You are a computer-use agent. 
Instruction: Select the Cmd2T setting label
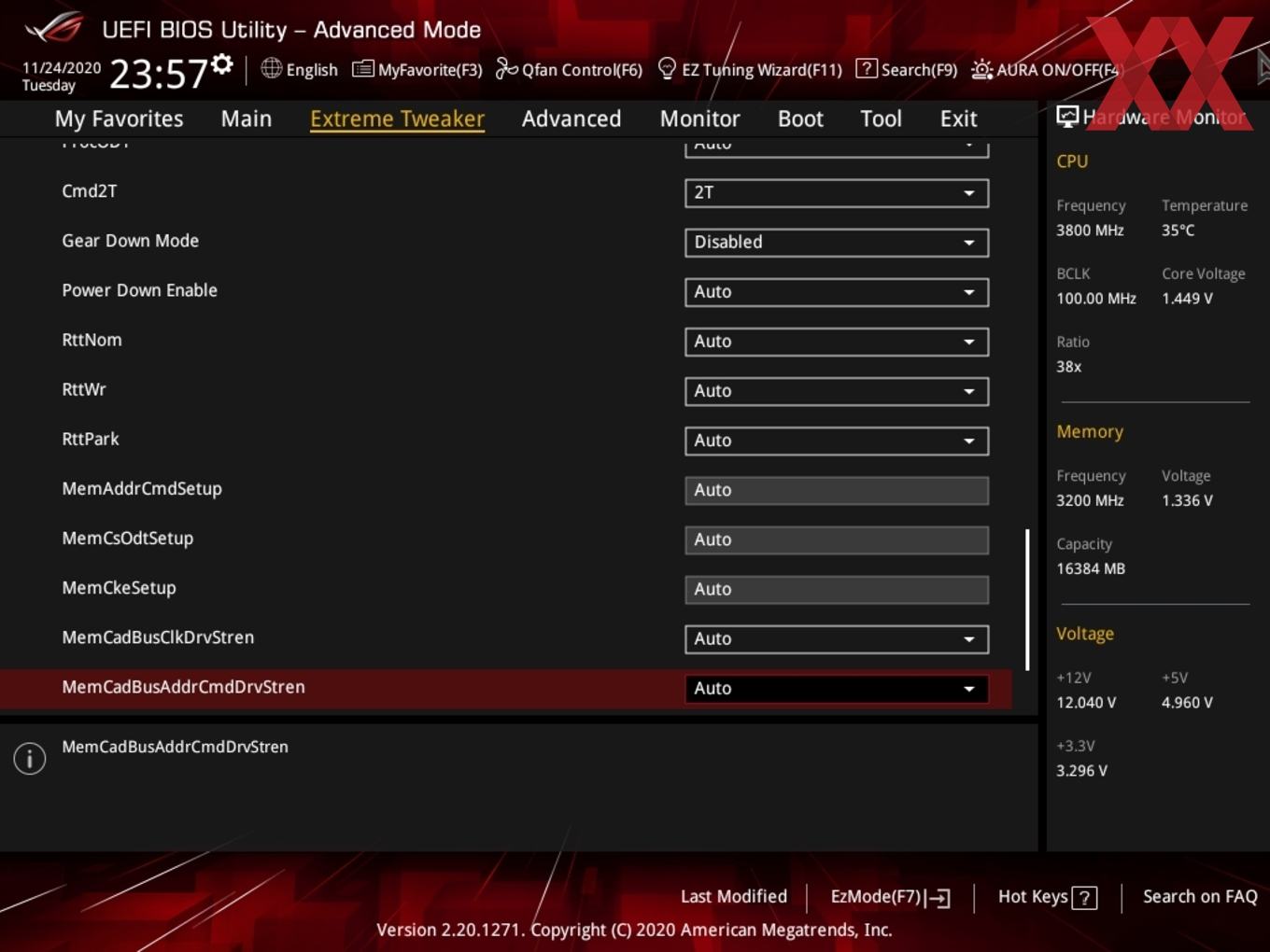coord(90,191)
